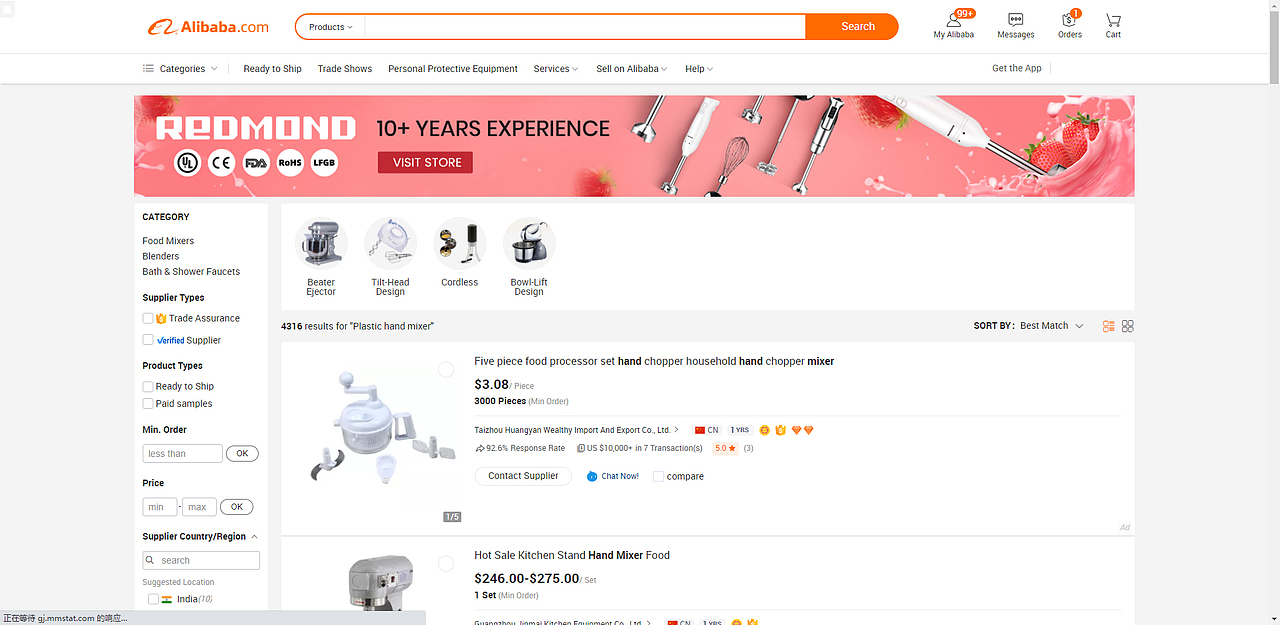Open the Categories menu
Viewport: 1280px width, 625px height.
[181, 69]
